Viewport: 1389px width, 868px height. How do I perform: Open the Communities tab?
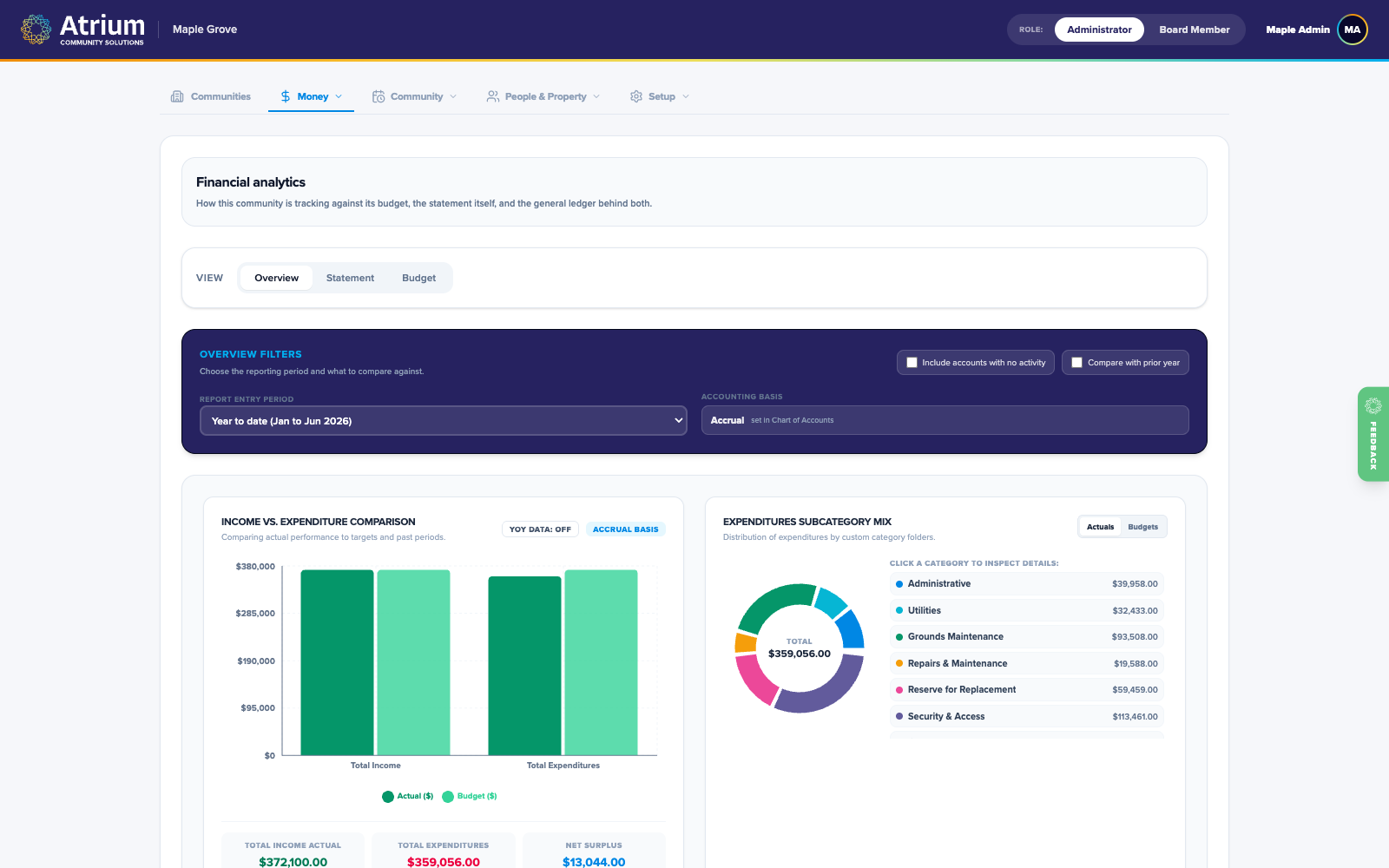coord(211,96)
